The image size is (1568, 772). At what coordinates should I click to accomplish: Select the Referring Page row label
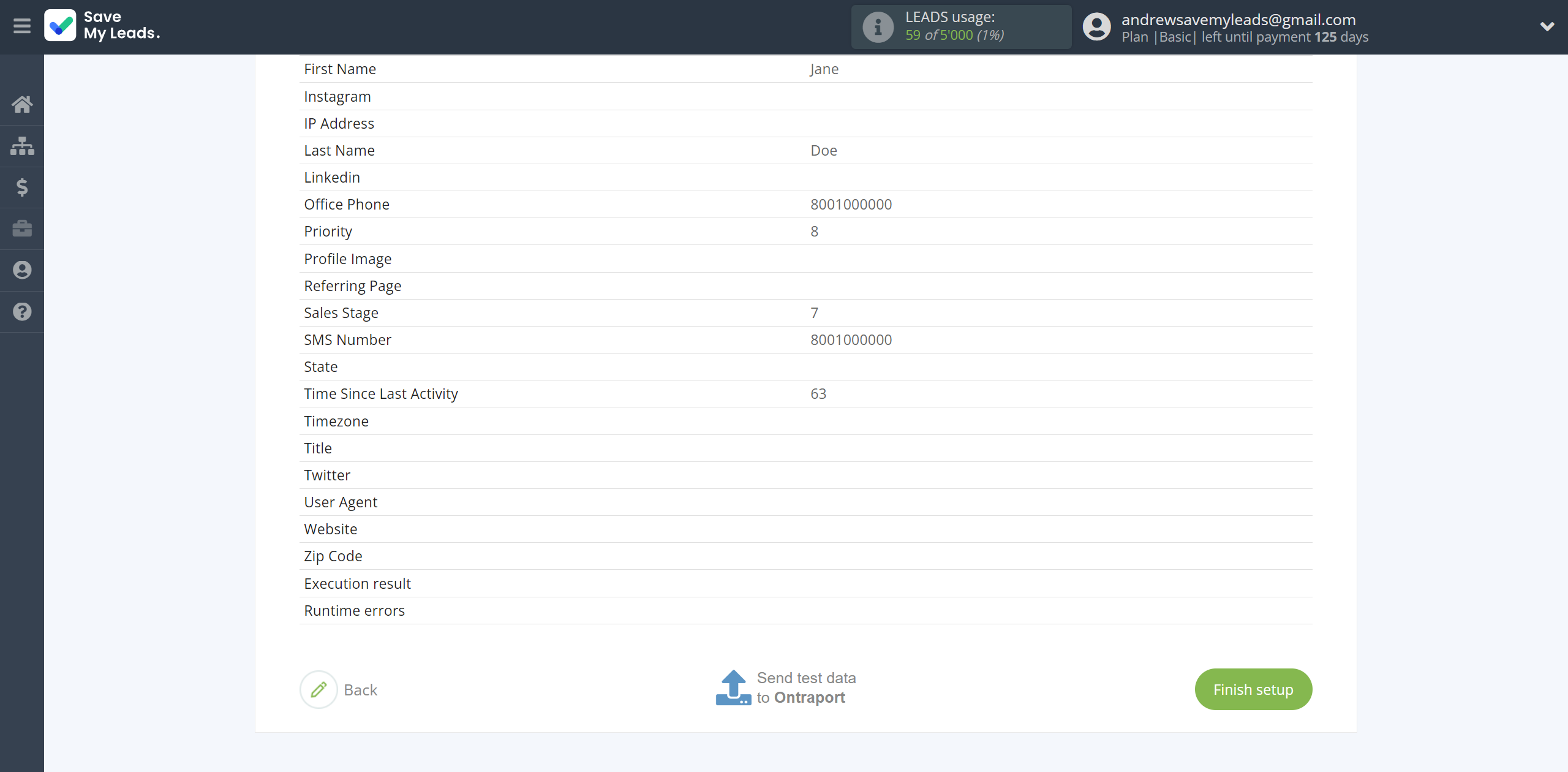353,286
